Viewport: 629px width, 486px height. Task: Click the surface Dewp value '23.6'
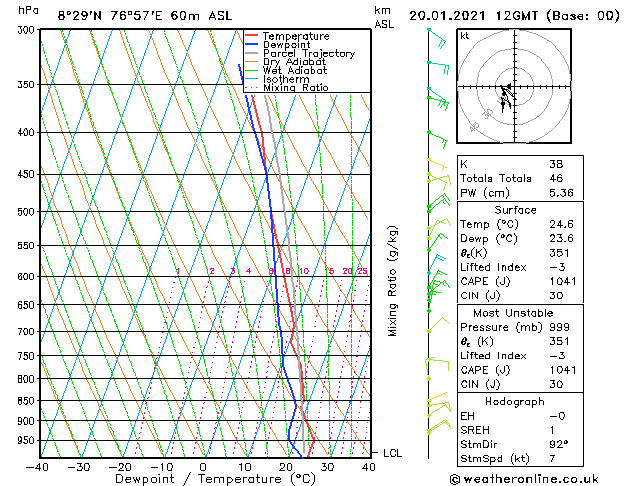pyautogui.click(x=561, y=239)
